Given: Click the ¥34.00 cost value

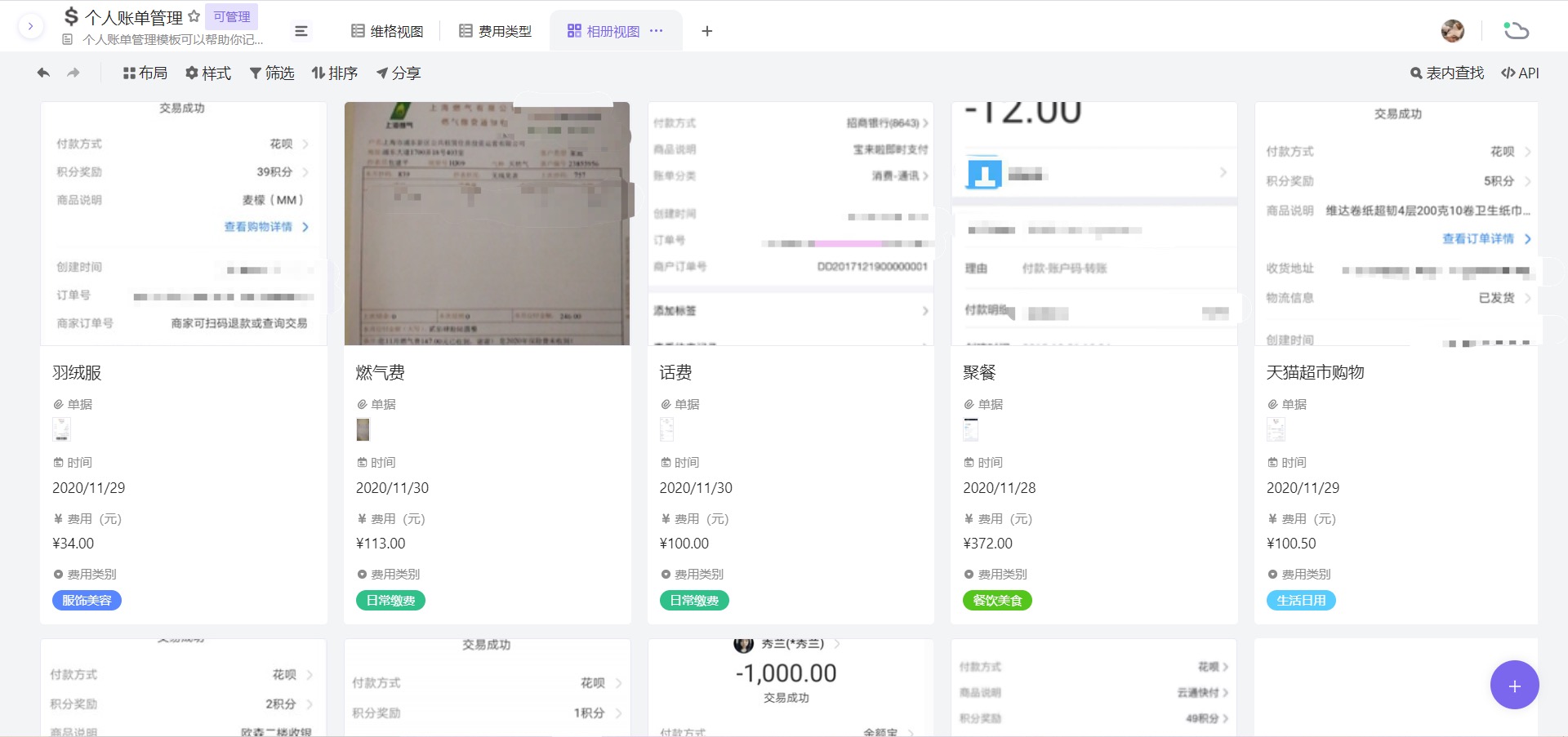Looking at the screenshot, I should 73,544.
